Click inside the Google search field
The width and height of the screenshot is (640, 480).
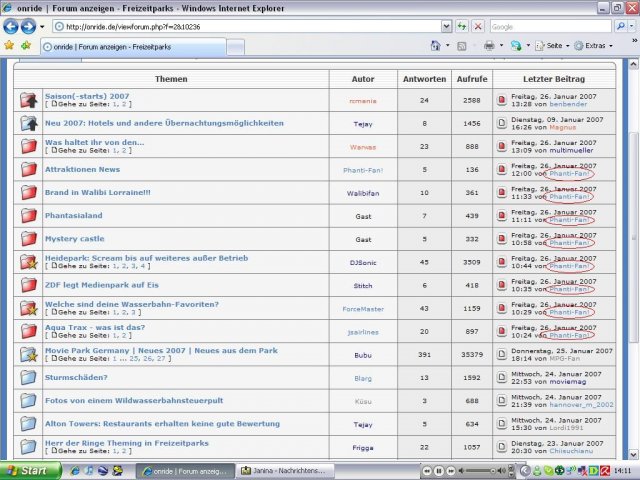pos(551,27)
